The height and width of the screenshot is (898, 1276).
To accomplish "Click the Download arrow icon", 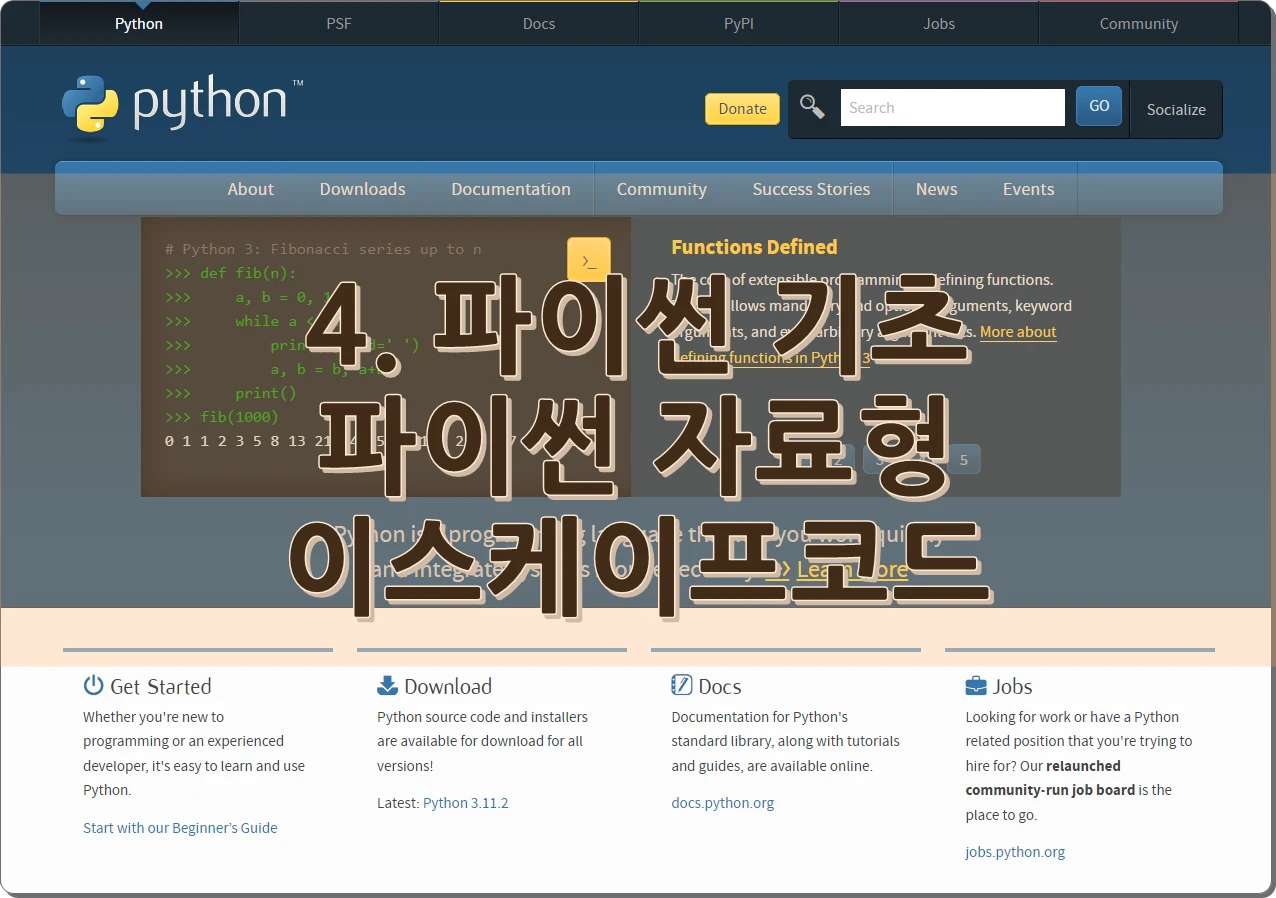I will (x=387, y=685).
